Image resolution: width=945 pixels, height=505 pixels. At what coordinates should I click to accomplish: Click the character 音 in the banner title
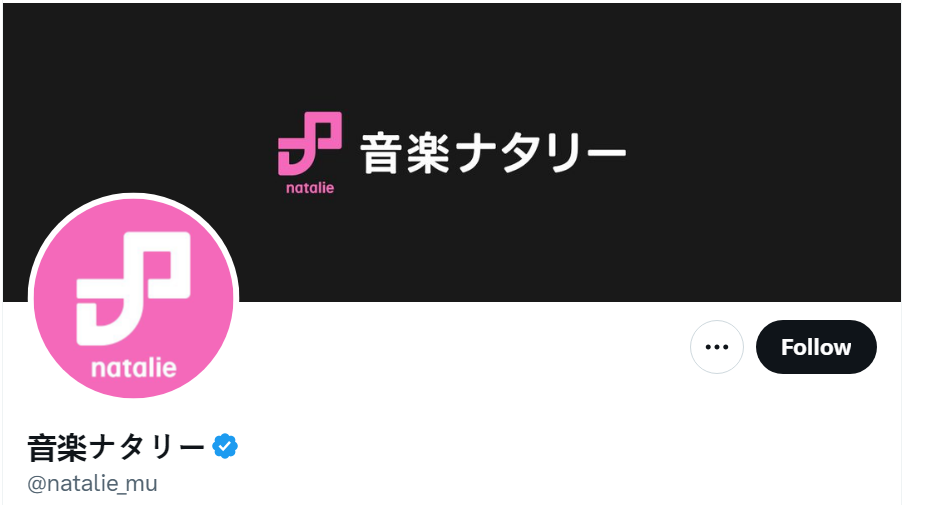tap(381, 154)
